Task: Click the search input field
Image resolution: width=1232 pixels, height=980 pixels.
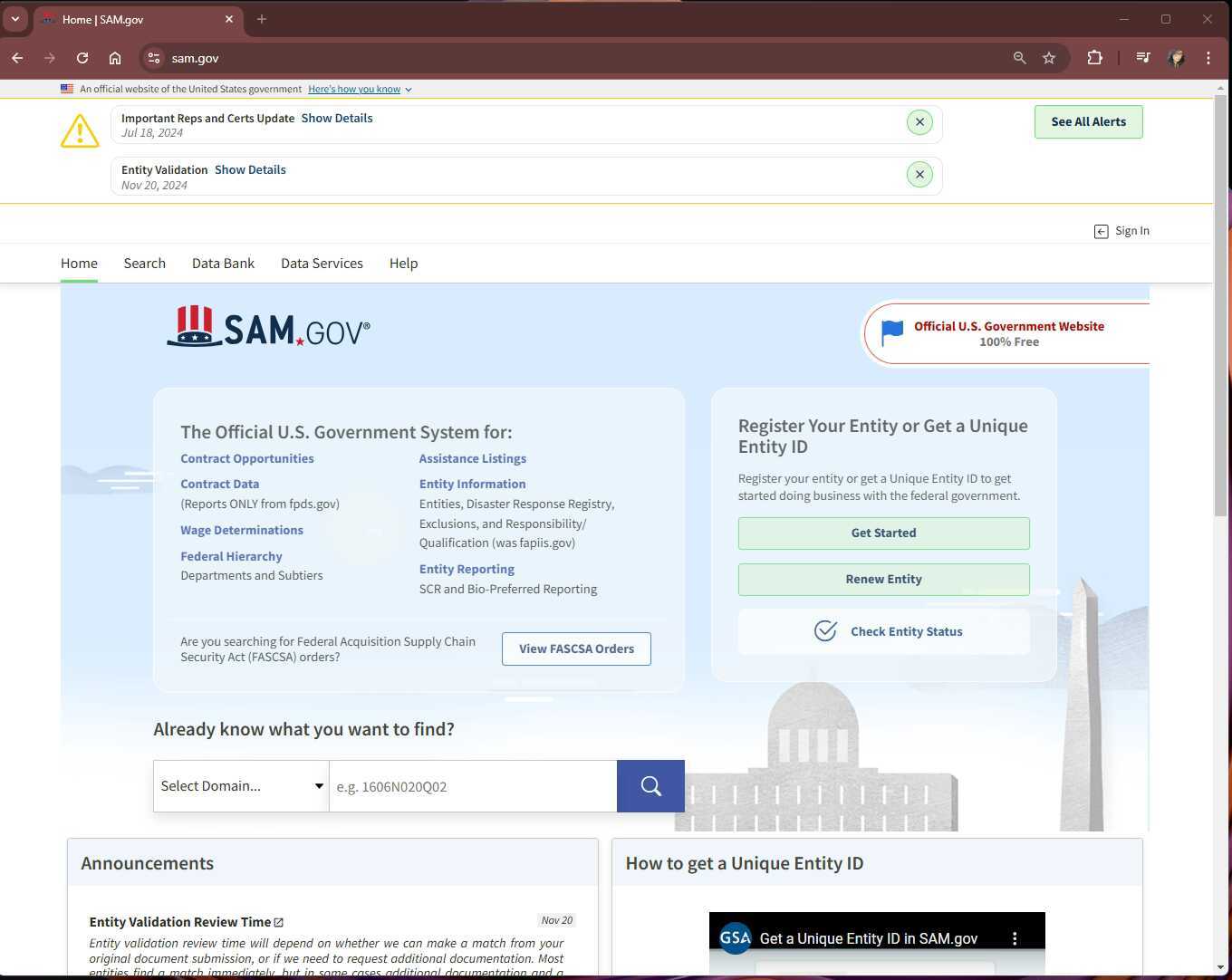Action: tap(472, 785)
